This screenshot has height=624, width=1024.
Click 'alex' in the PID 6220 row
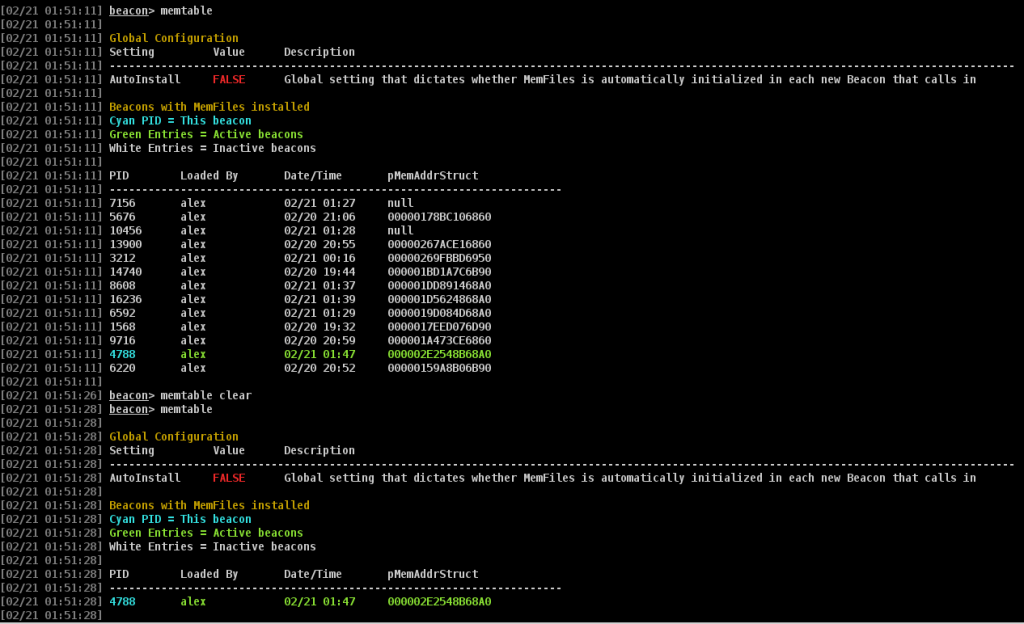click(x=193, y=368)
